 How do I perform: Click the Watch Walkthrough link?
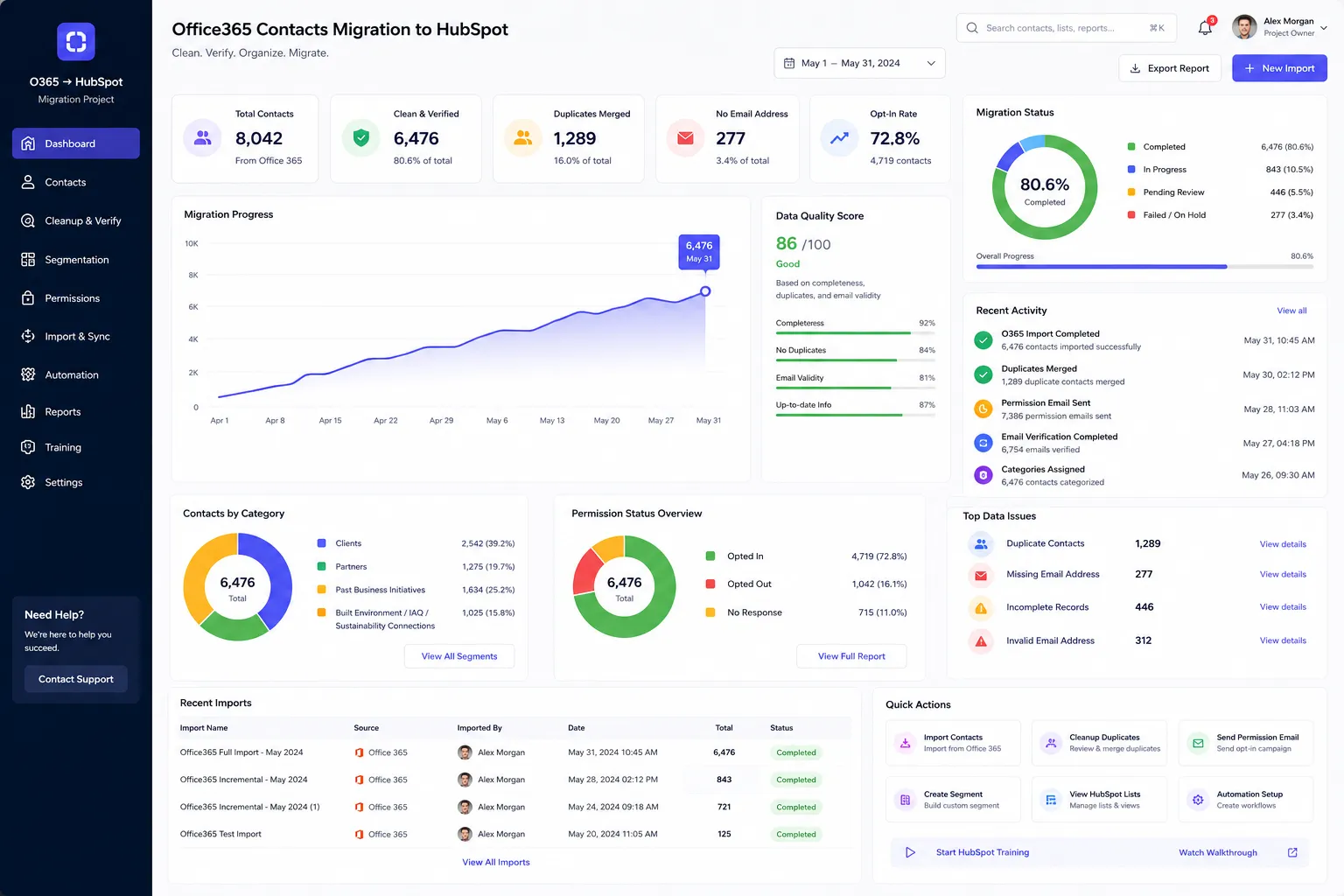click(1218, 852)
